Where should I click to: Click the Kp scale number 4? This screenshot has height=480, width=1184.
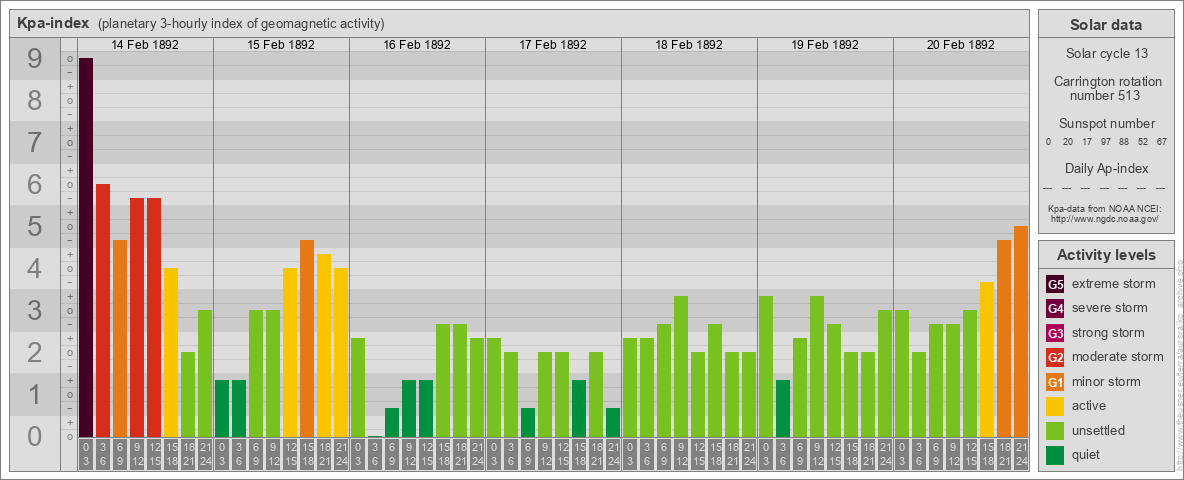click(x=34, y=269)
